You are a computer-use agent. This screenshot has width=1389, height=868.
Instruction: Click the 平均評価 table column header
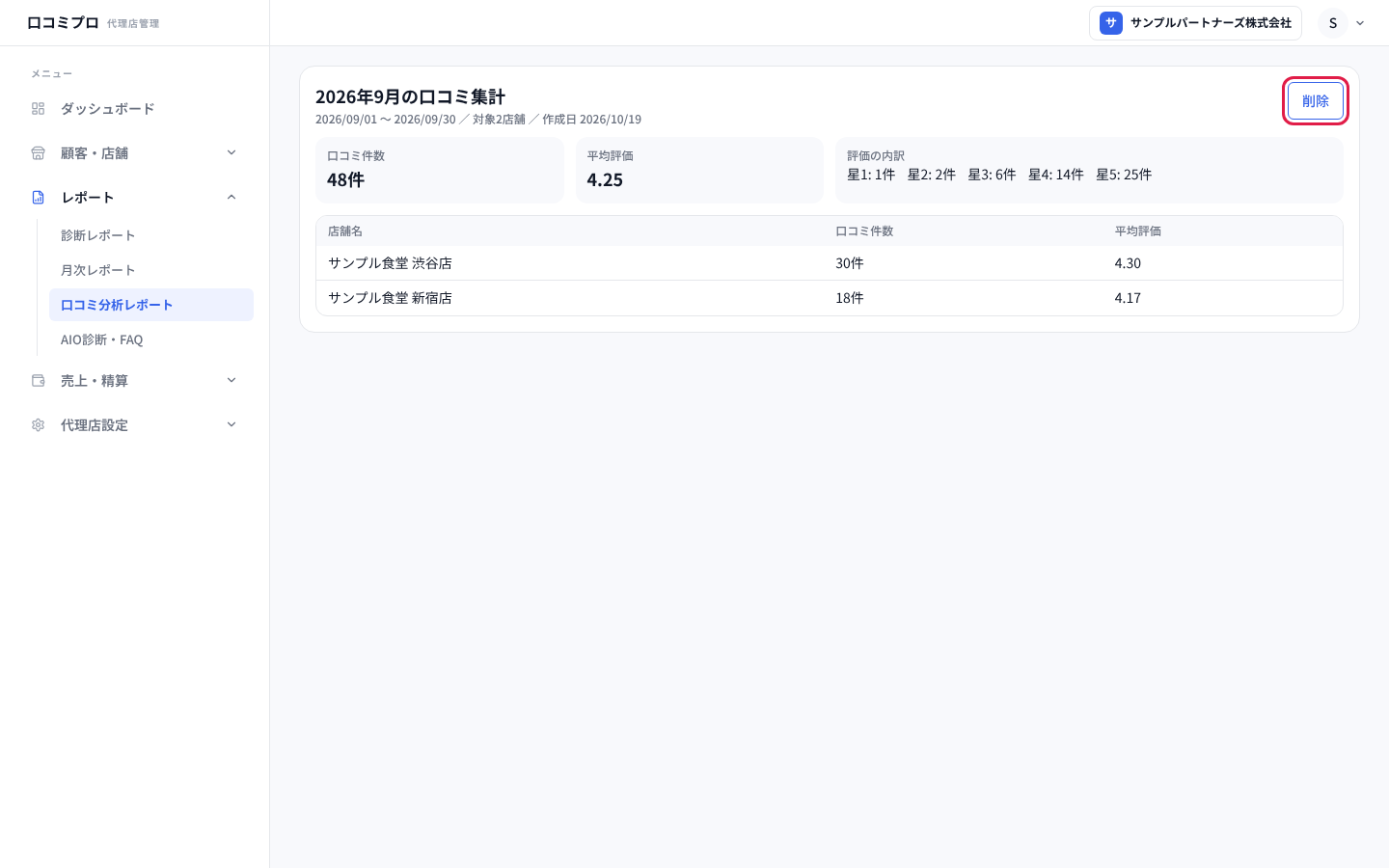[x=1138, y=231]
